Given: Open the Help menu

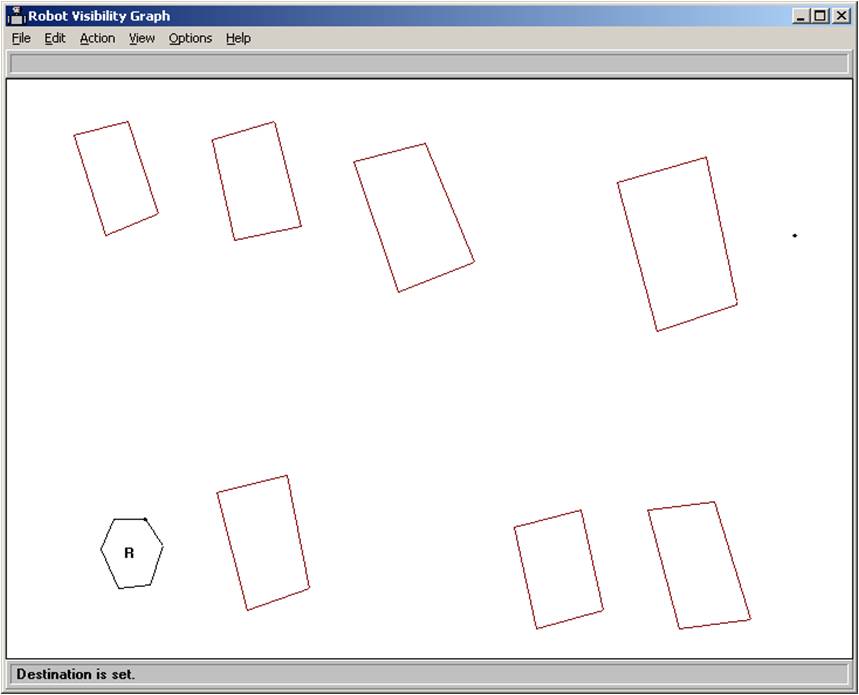Looking at the screenshot, I should click(238, 38).
